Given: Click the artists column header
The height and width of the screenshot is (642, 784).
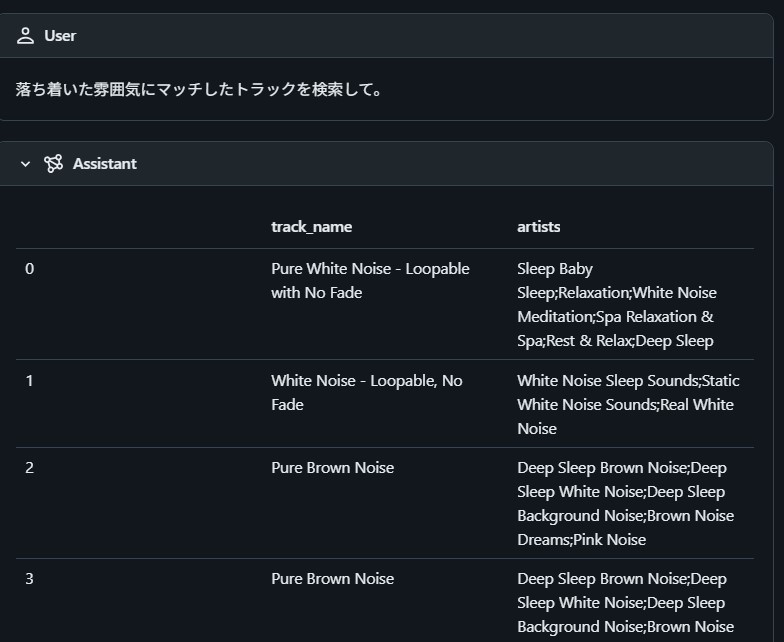Looking at the screenshot, I should (x=538, y=227).
